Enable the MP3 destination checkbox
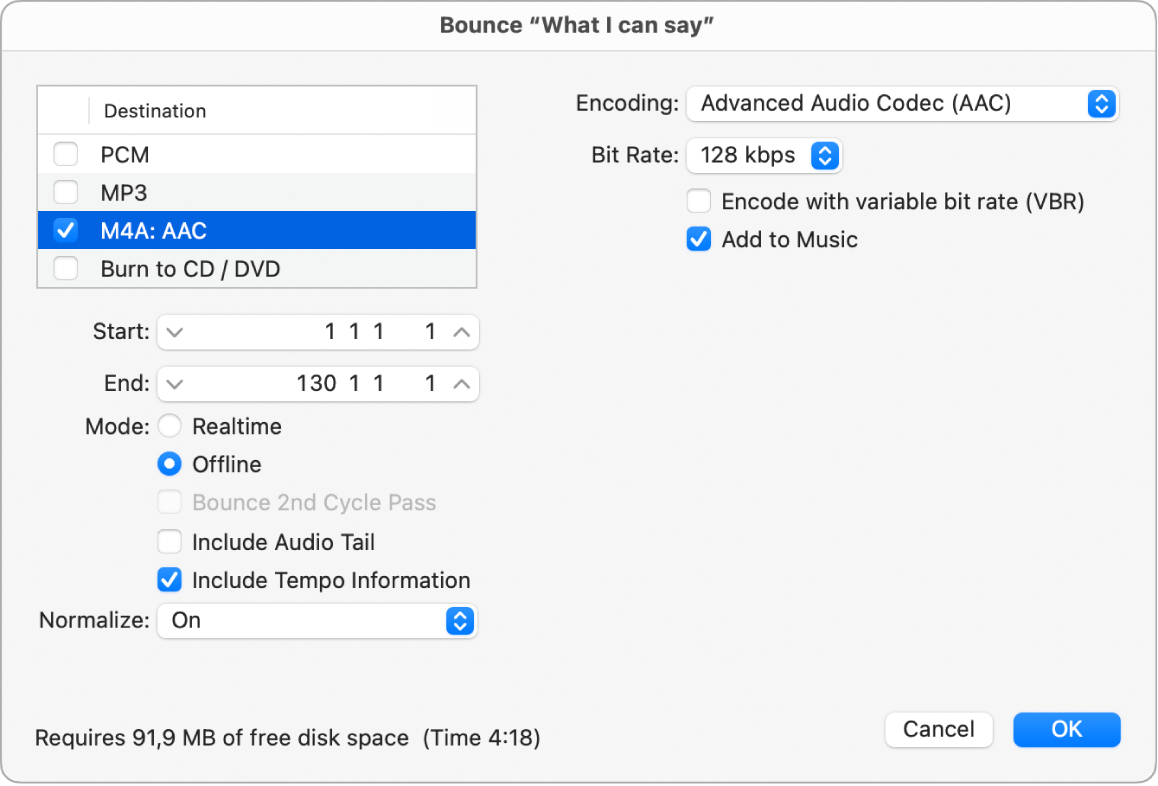 65,192
